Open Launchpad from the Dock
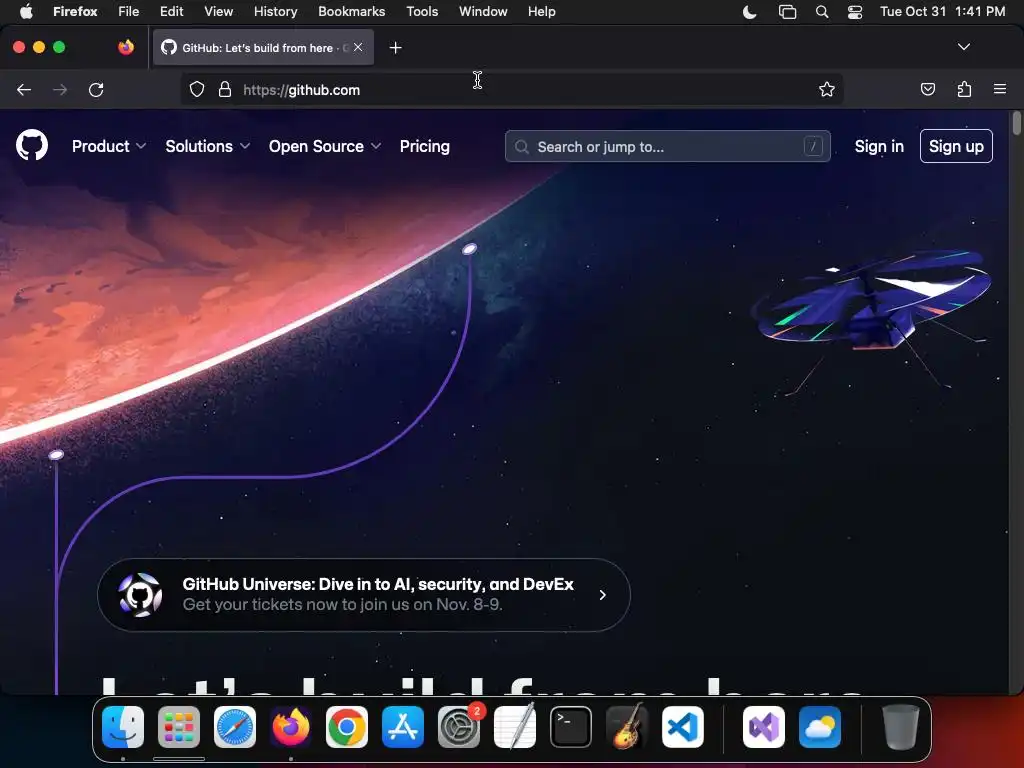The image size is (1024, 768). [x=179, y=727]
